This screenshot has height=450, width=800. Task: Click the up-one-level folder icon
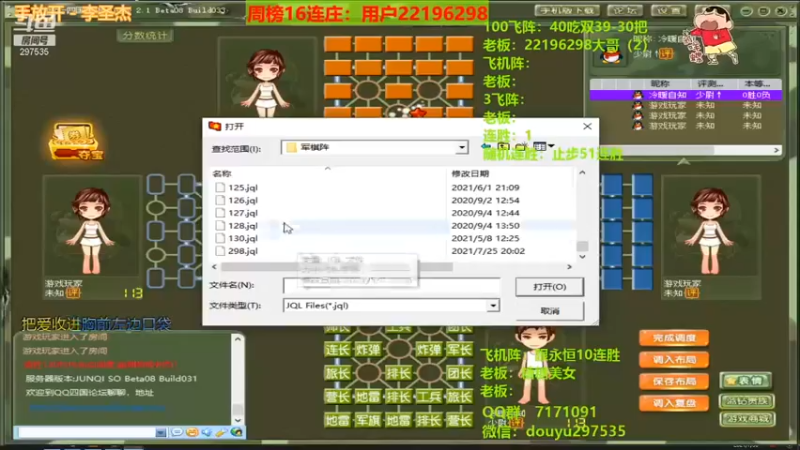[504, 147]
